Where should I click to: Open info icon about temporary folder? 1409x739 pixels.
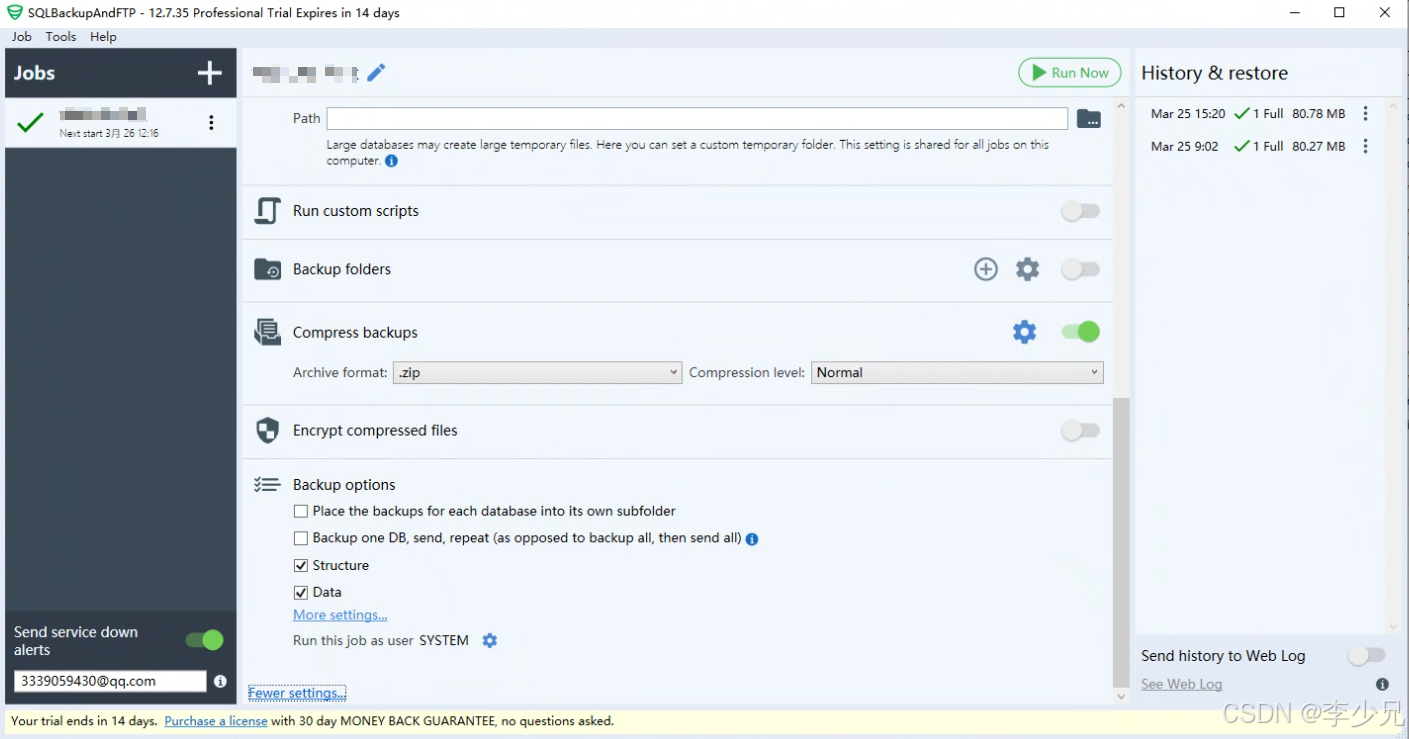[x=391, y=161]
